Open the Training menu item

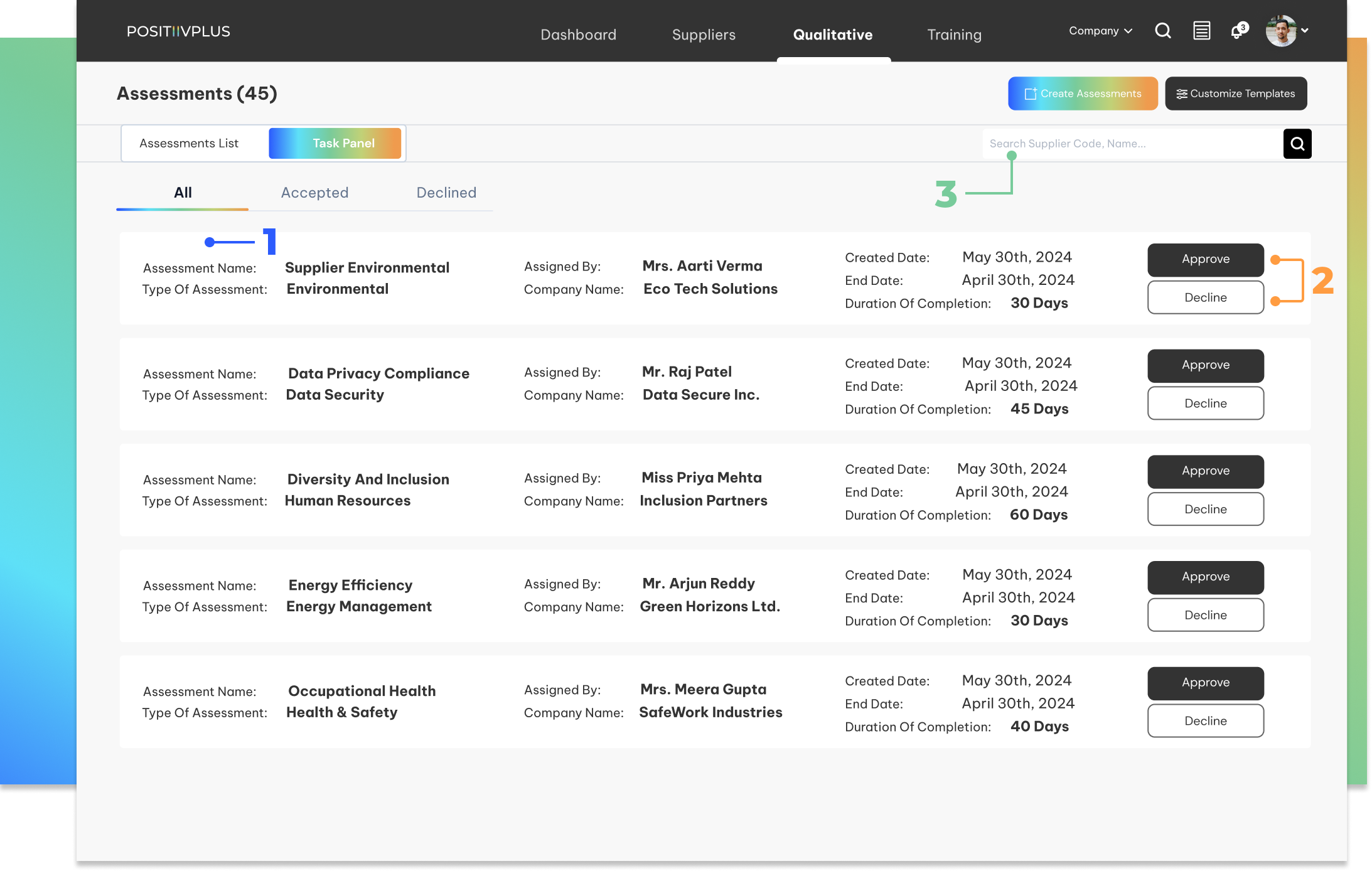(954, 35)
